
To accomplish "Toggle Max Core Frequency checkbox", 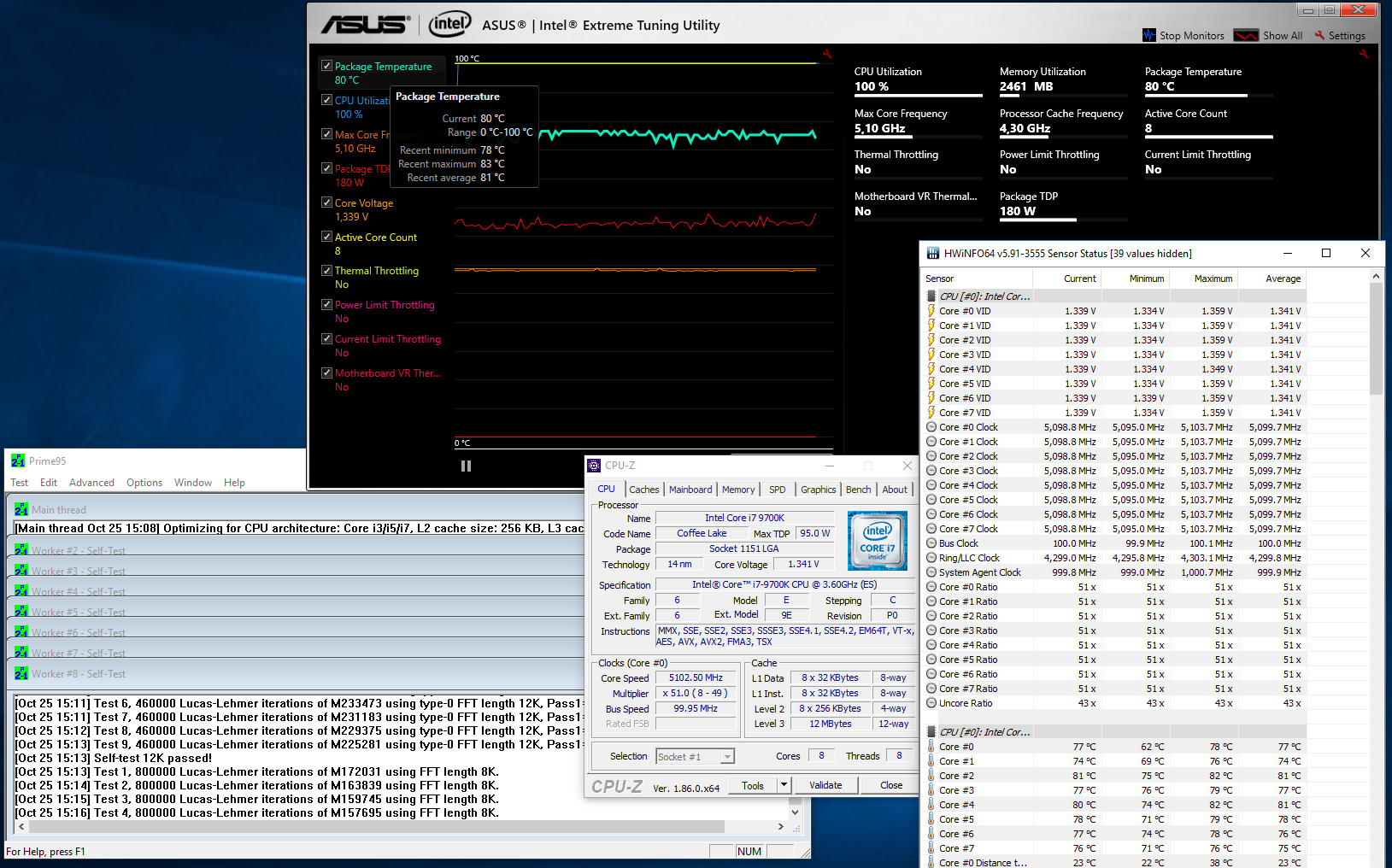I will click(x=326, y=134).
